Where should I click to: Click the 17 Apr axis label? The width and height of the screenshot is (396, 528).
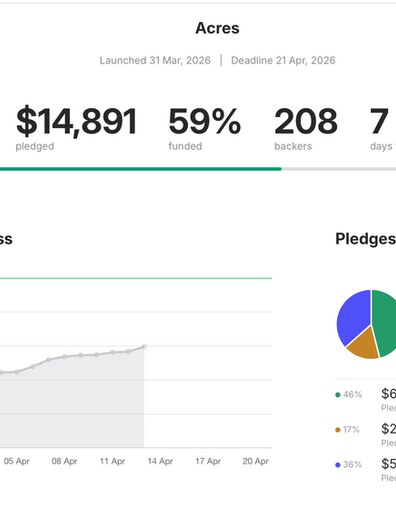[208, 461]
